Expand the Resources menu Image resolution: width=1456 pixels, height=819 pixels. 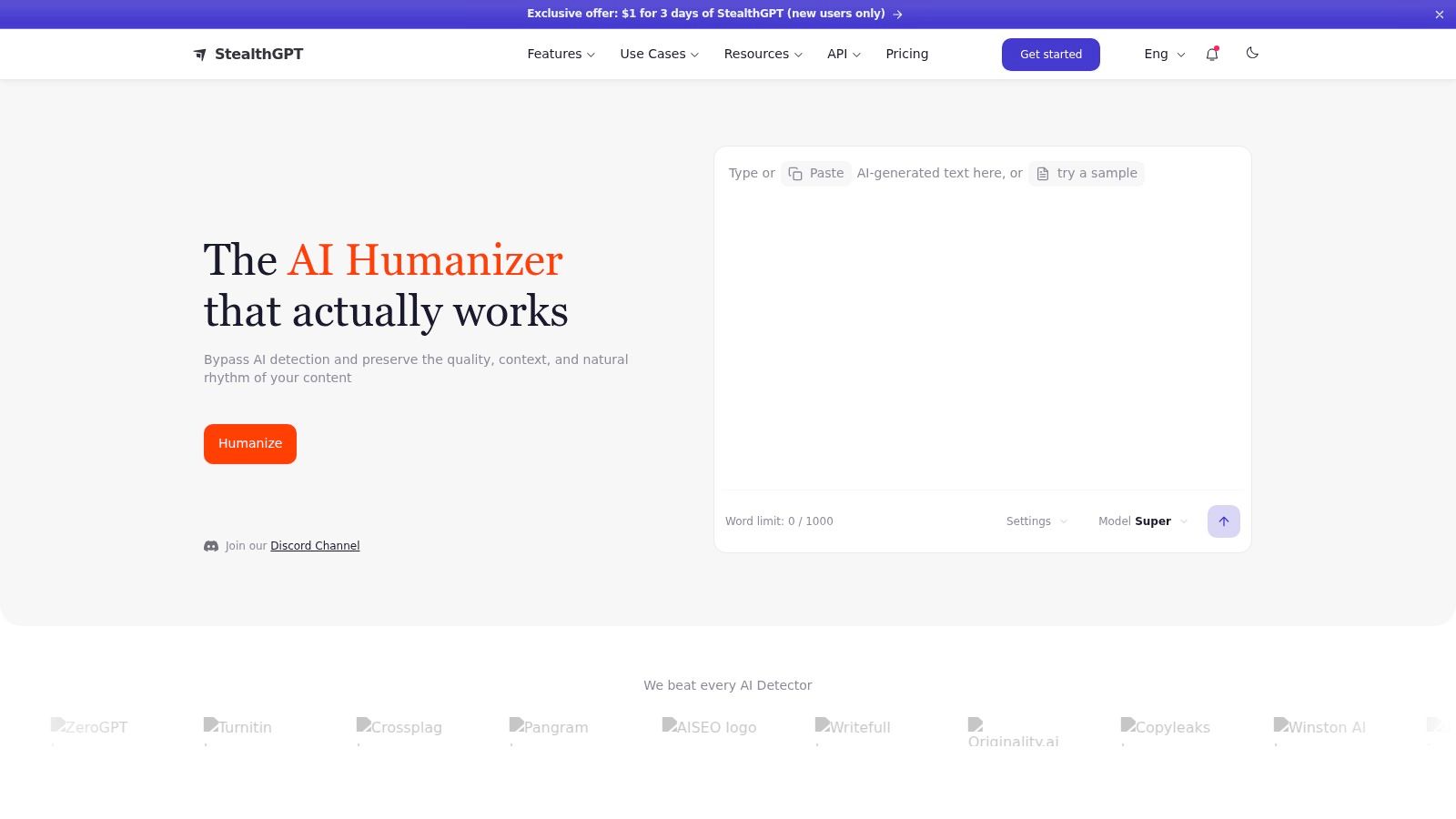coord(763,54)
